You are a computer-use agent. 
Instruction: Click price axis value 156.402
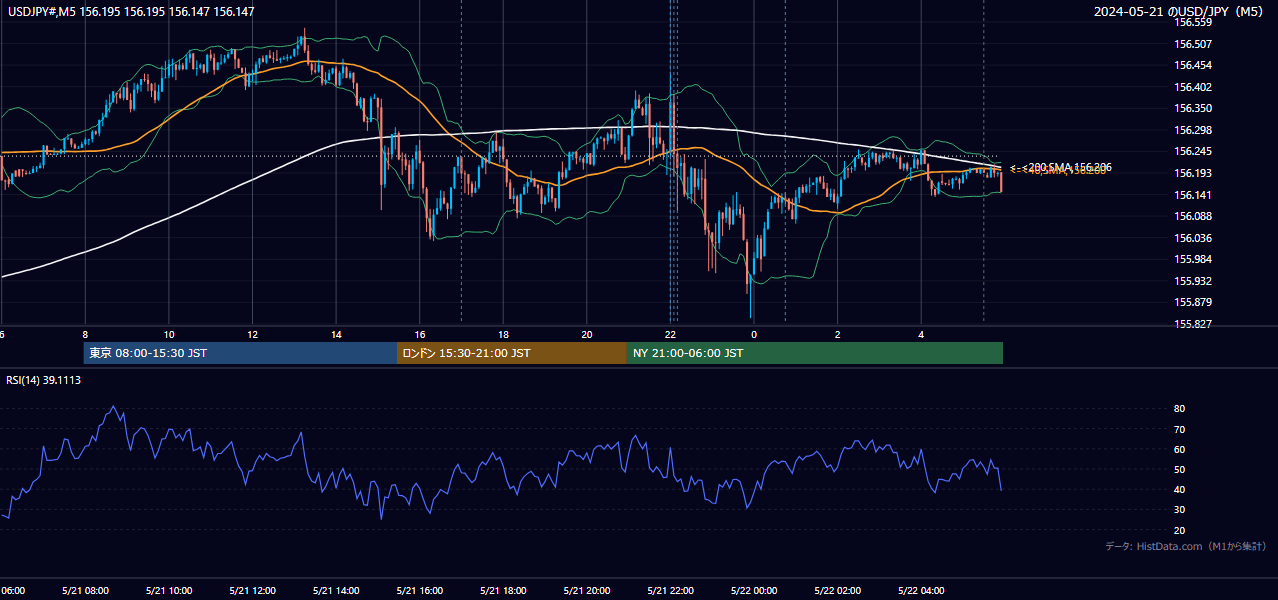coord(1194,87)
